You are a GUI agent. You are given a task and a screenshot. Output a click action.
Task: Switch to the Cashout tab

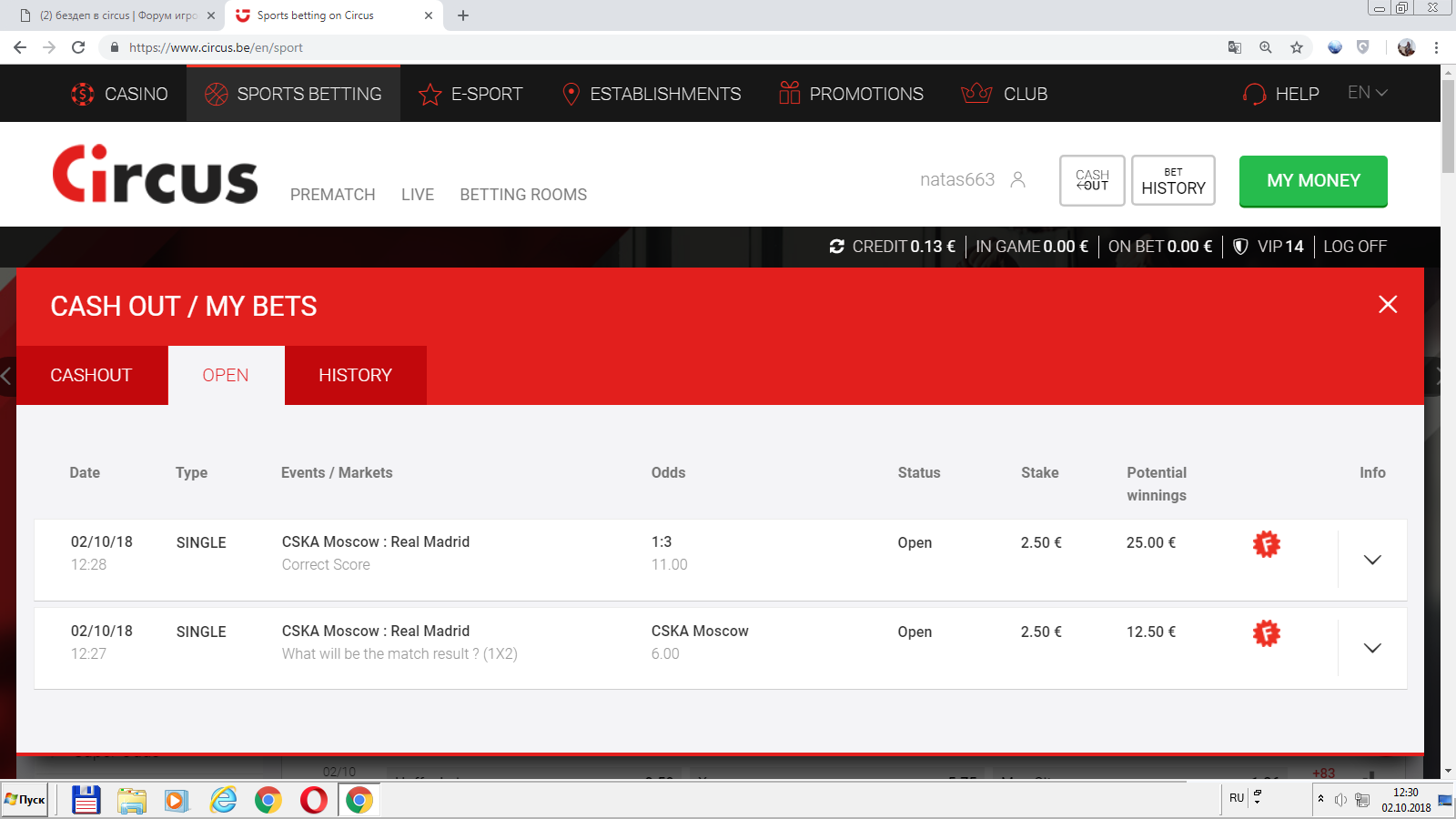pos(91,375)
